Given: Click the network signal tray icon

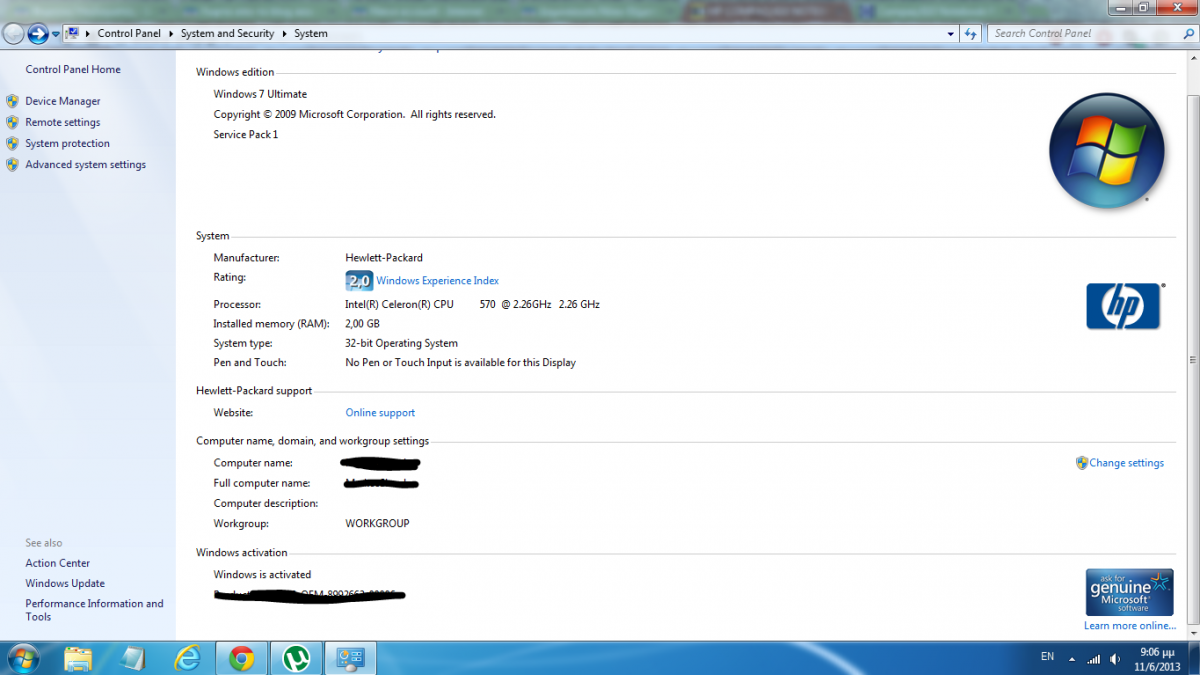Looking at the screenshot, I should 1094,659.
